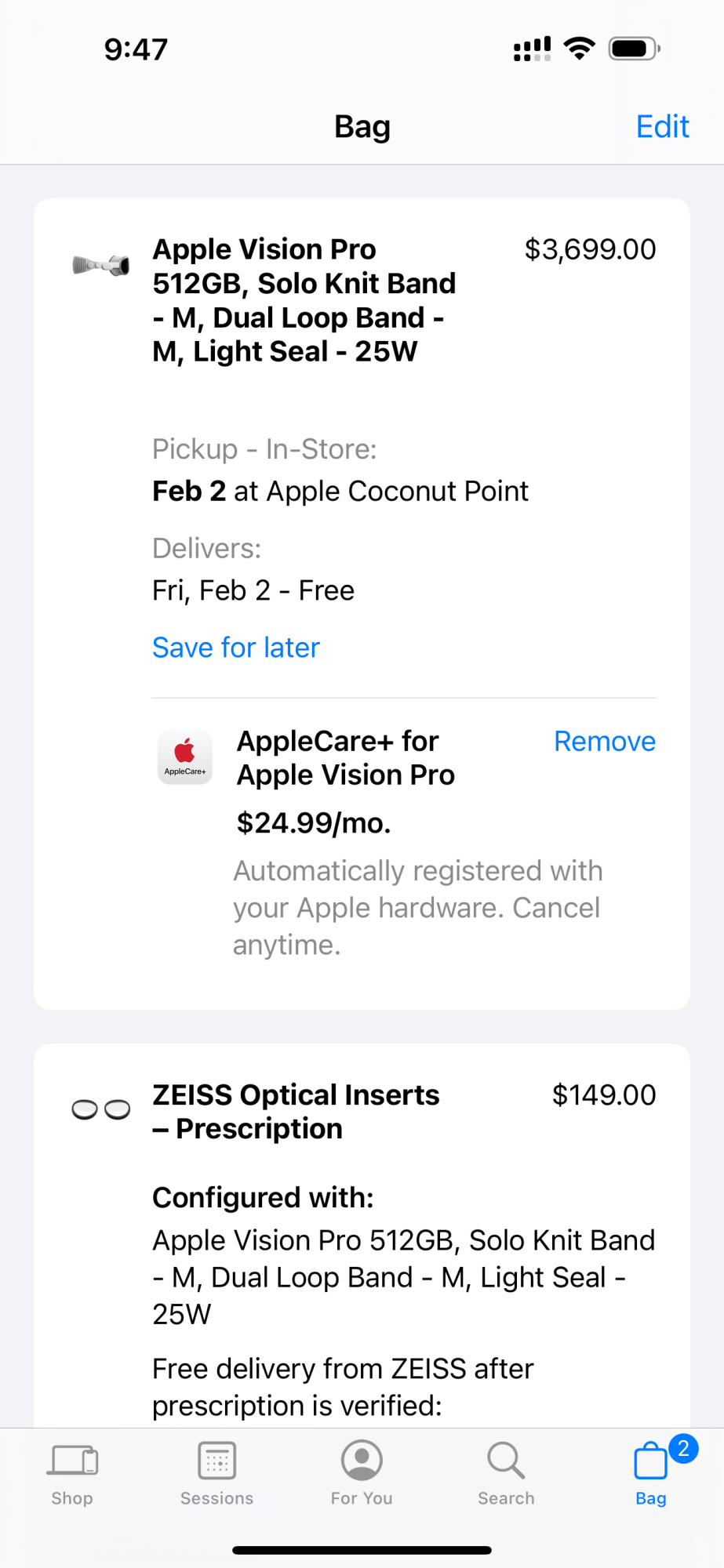Tap the AppleCare+ logo icon

pos(185,757)
